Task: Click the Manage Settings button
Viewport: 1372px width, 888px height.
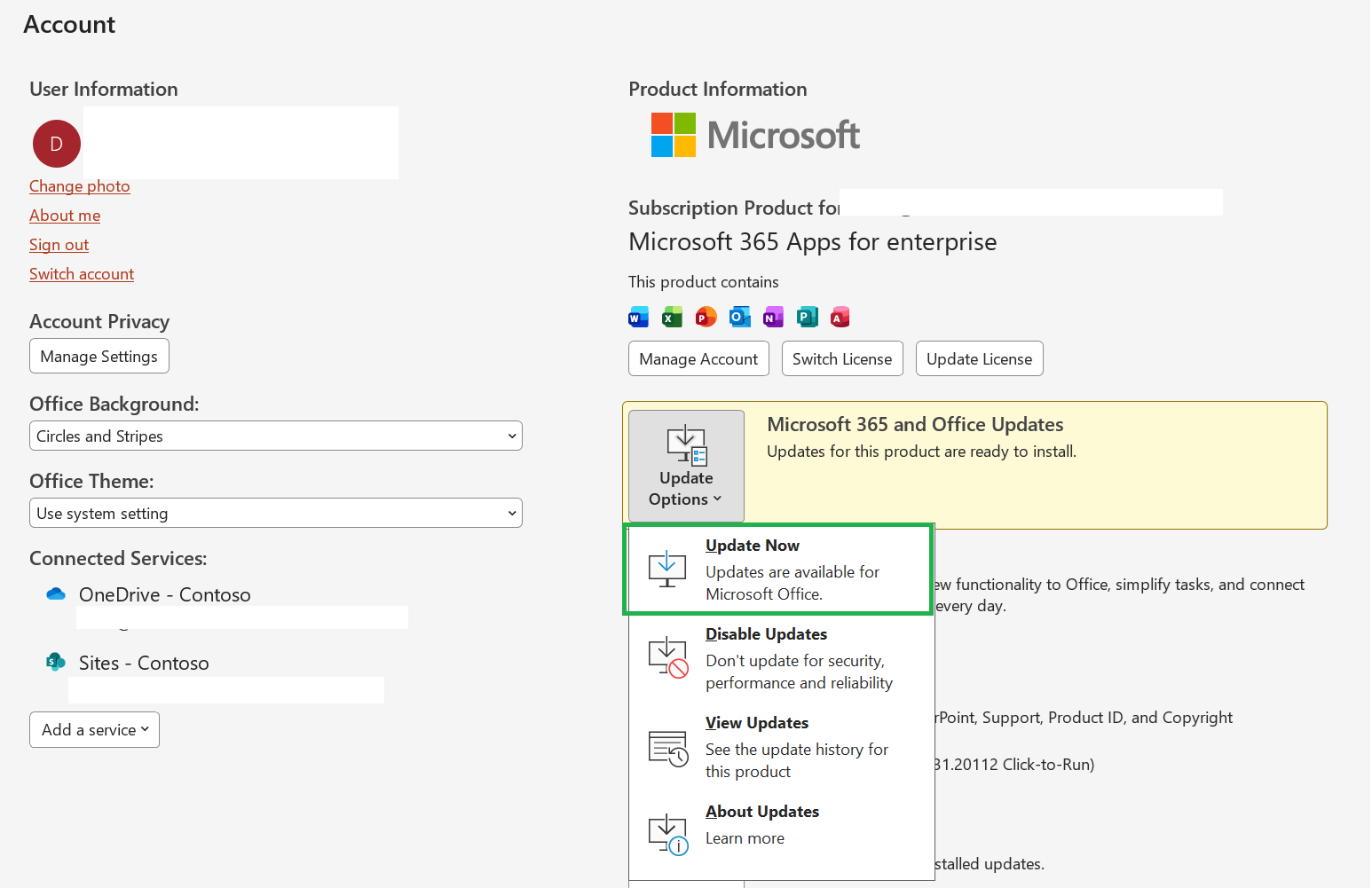Action: click(99, 356)
